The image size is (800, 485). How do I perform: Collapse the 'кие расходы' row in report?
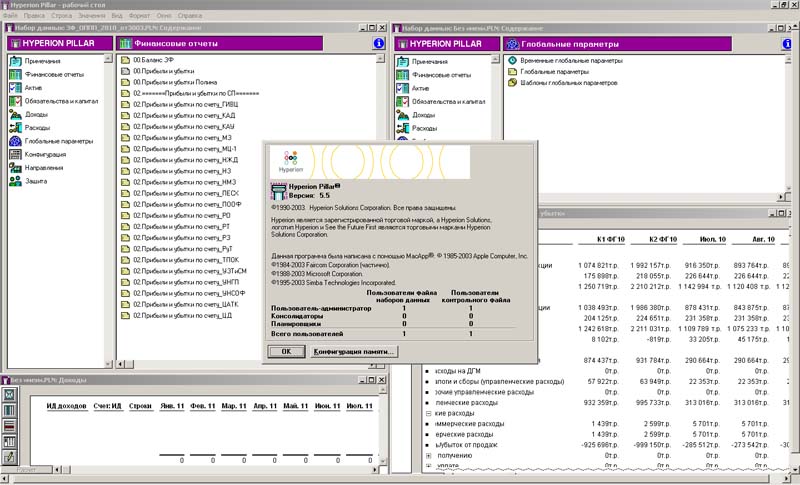(429, 414)
